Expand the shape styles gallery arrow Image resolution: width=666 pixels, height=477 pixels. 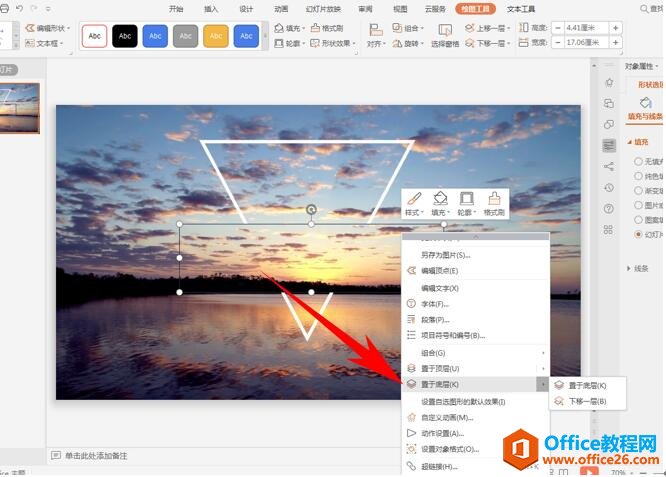point(265,36)
